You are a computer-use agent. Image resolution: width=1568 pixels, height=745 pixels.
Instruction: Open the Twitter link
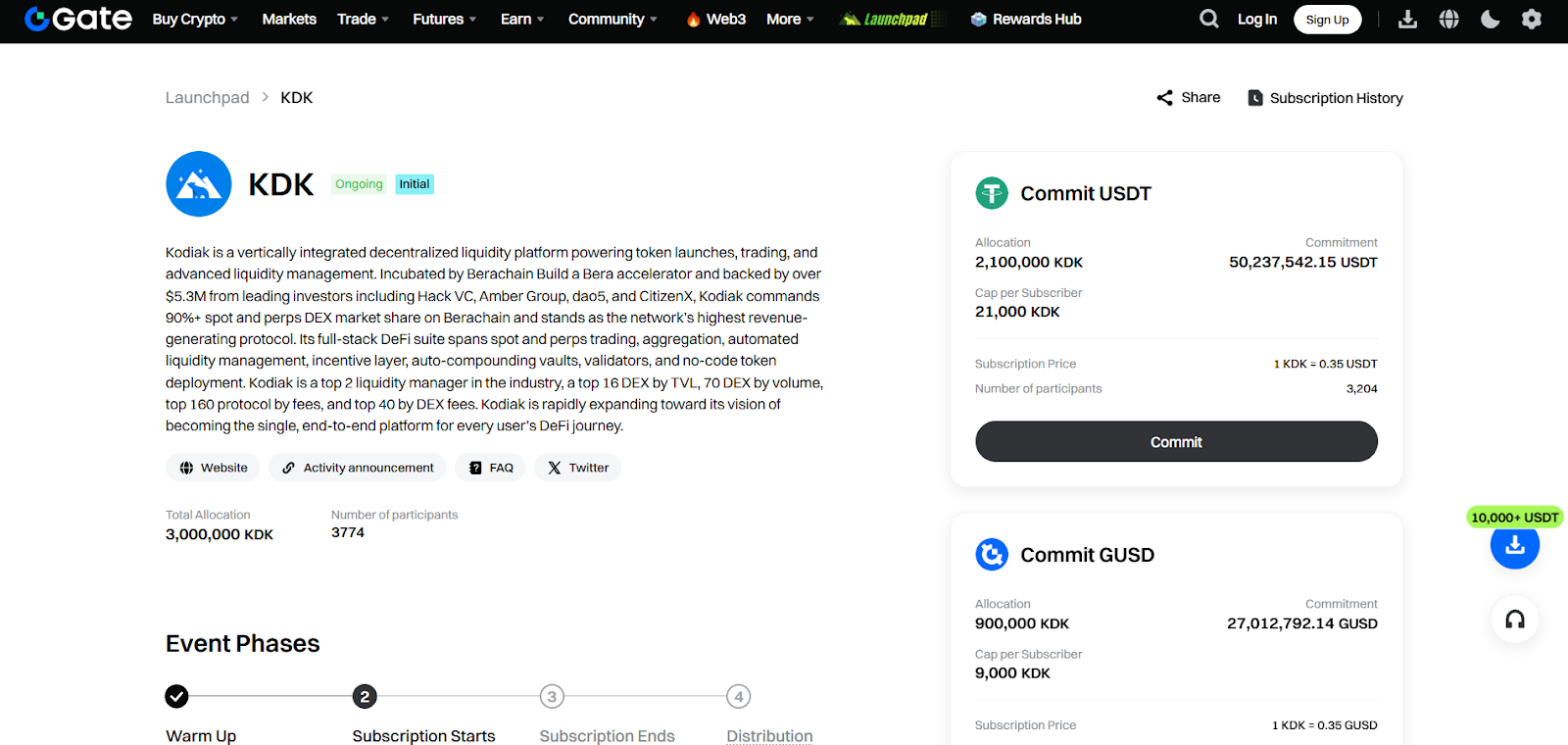[x=577, y=468]
